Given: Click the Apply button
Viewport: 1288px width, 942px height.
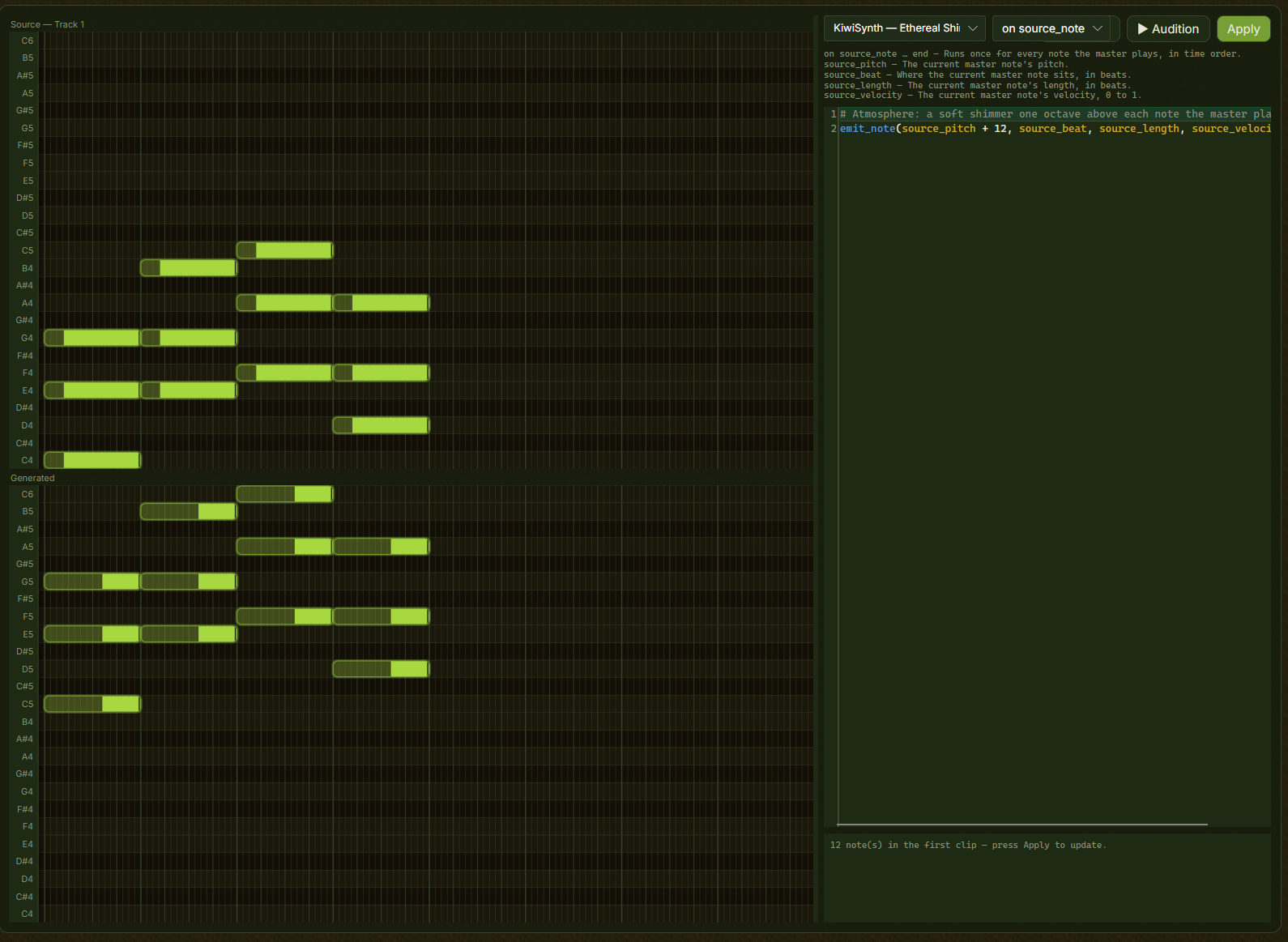Looking at the screenshot, I should tap(1243, 28).
